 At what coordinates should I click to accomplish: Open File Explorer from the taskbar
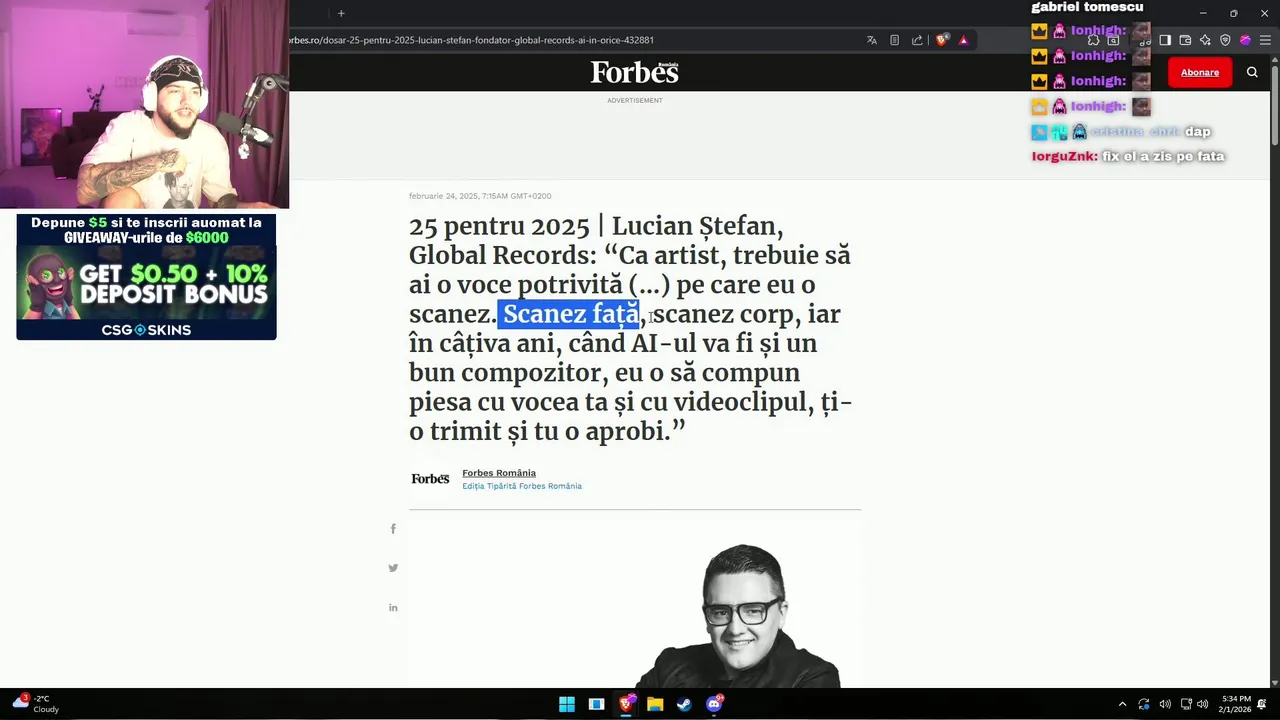[655, 704]
